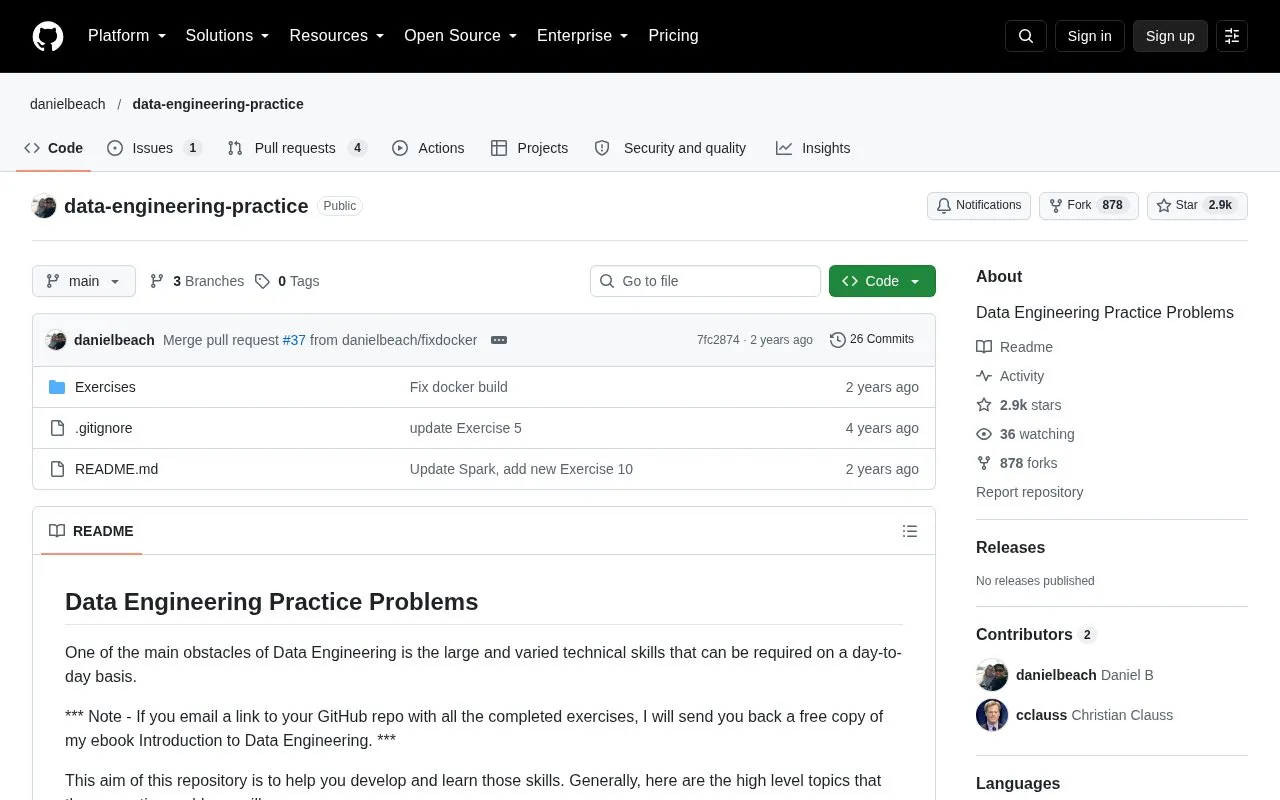Switch to the Issues tab
This screenshot has height=800, width=1280.
coord(154,148)
